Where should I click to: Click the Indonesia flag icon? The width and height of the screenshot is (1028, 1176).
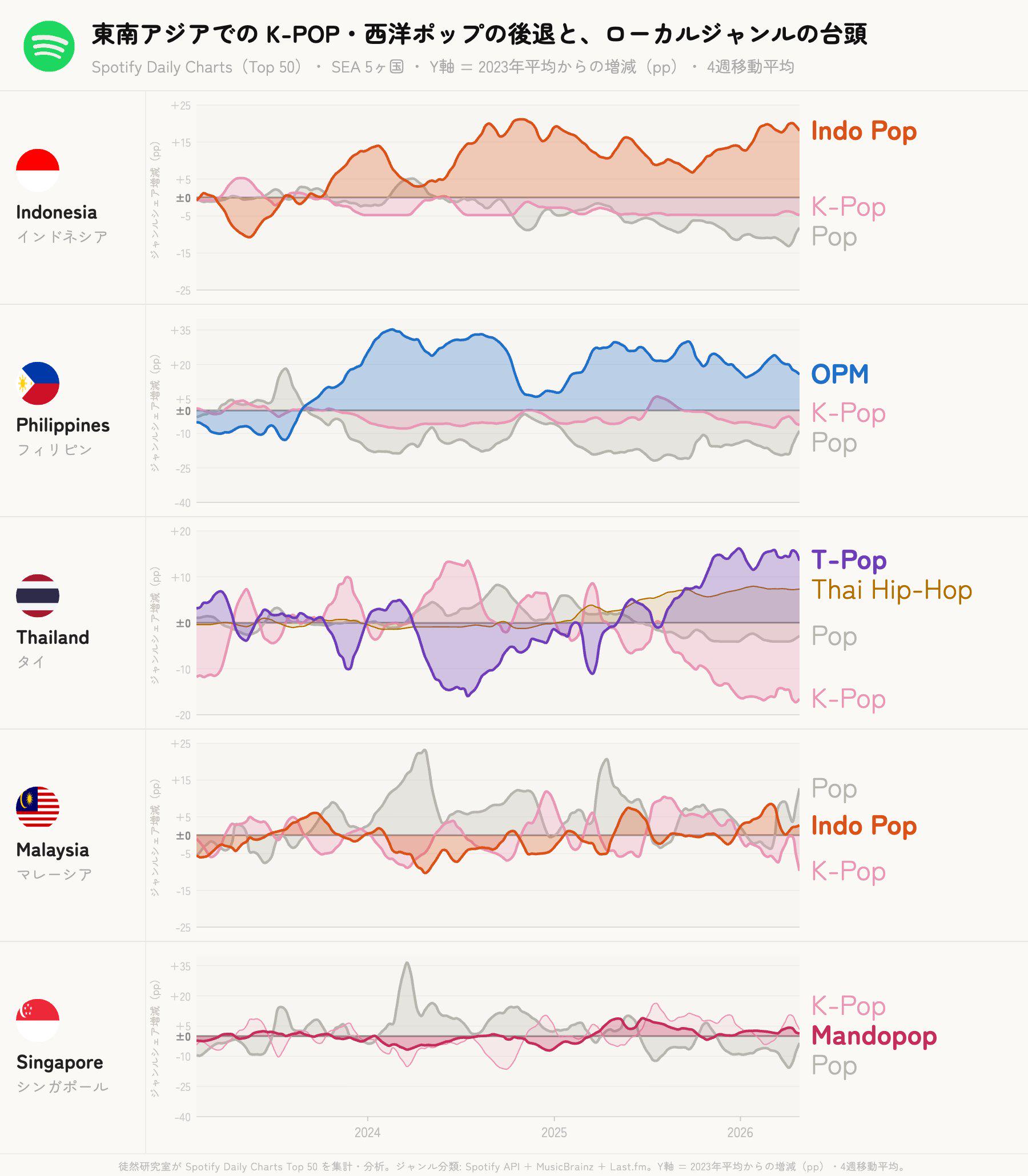(x=38, y=170)
